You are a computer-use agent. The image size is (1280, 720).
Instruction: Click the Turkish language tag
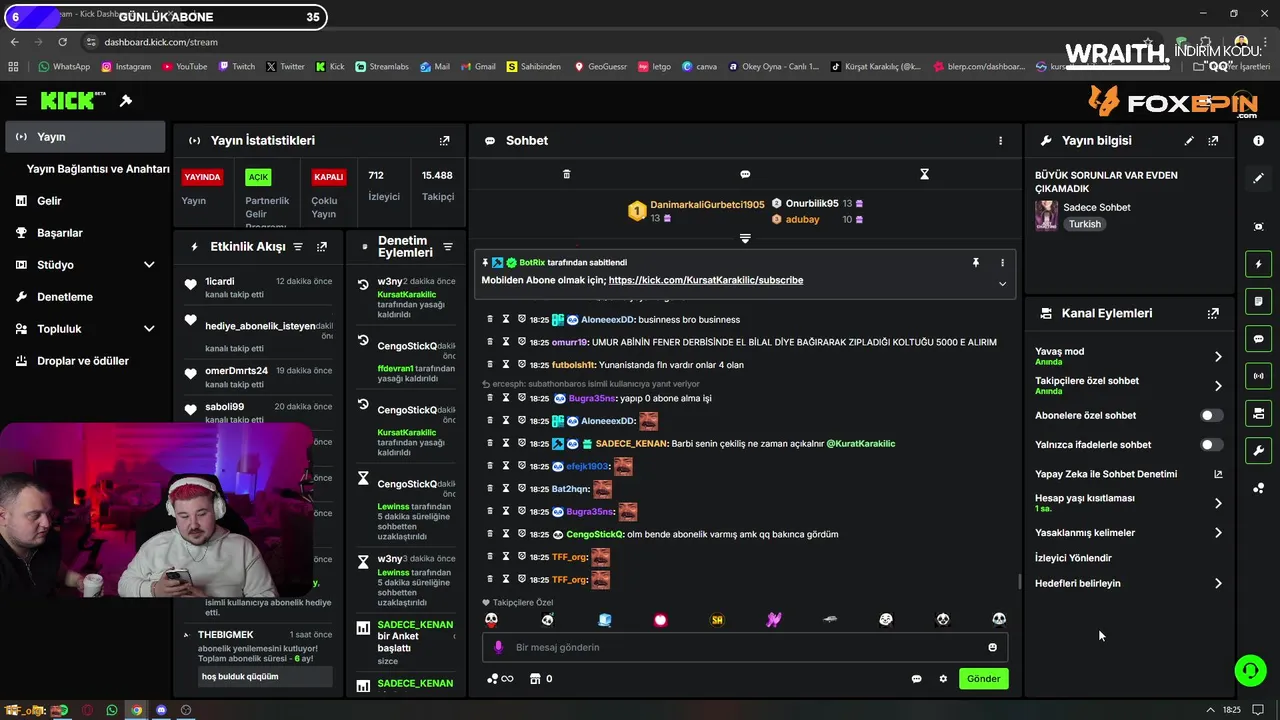[x=1084, y=224]
